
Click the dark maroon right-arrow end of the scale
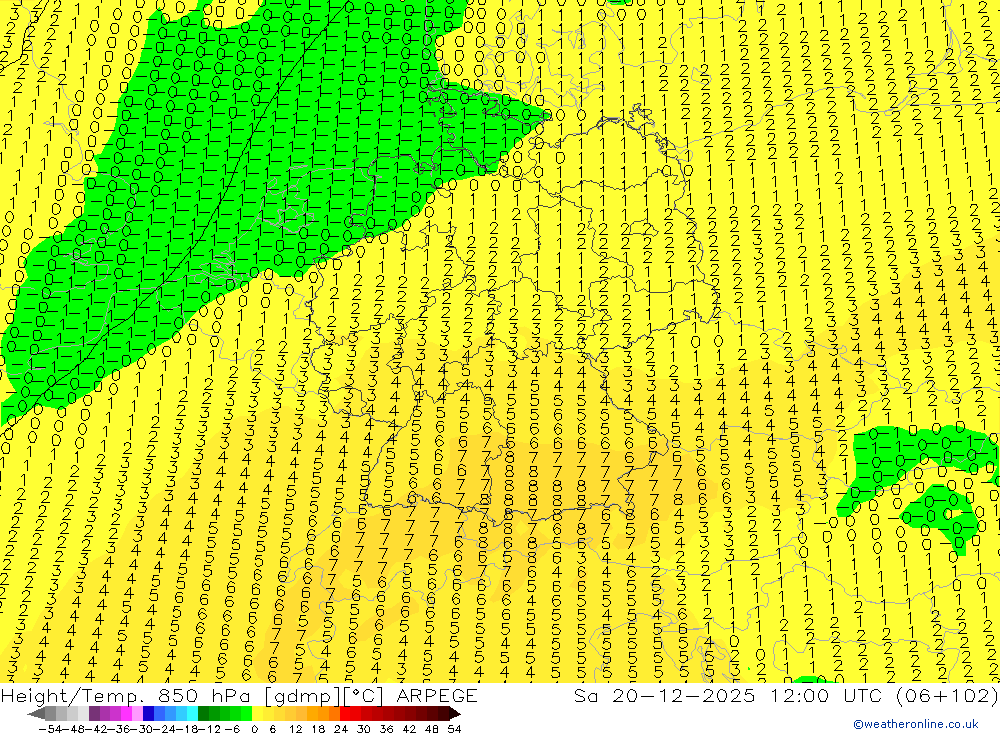pos(455,714)
